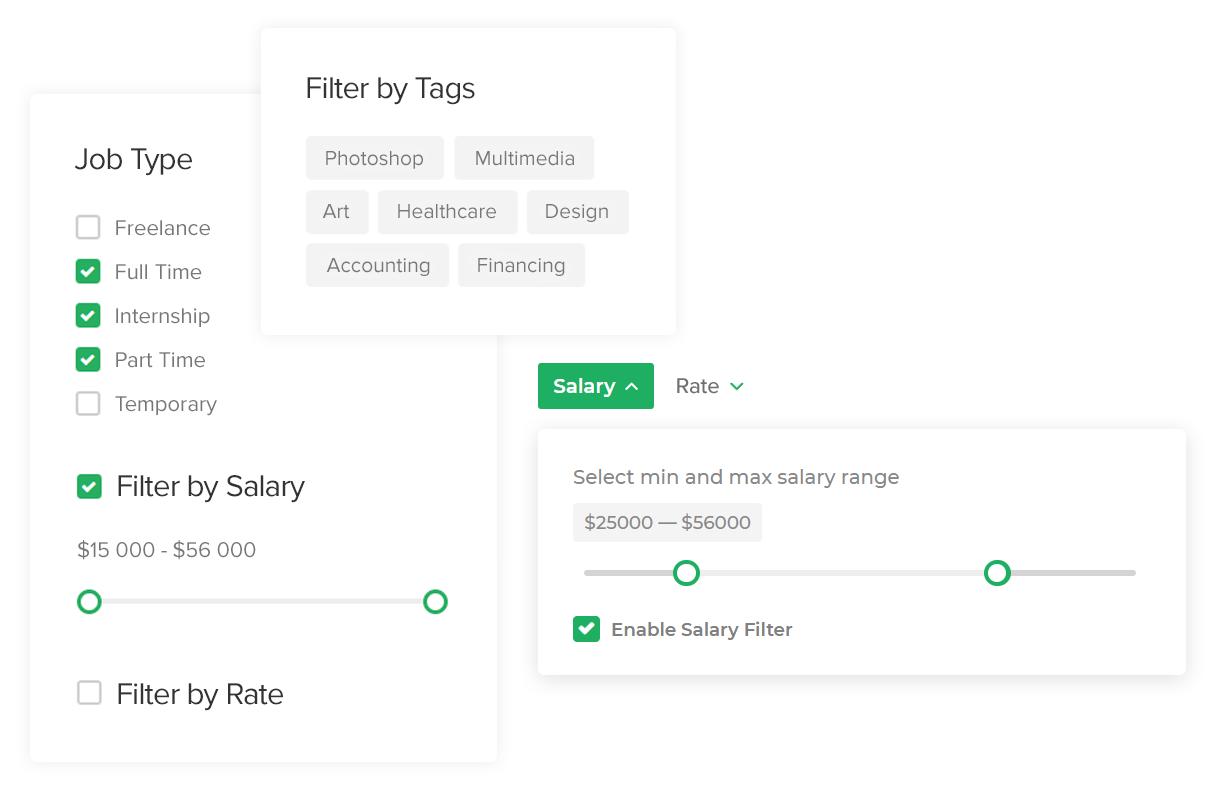Viewport: 1225px width, 801px height.
Task: Select the Photoshop tag
Action: 374,158
